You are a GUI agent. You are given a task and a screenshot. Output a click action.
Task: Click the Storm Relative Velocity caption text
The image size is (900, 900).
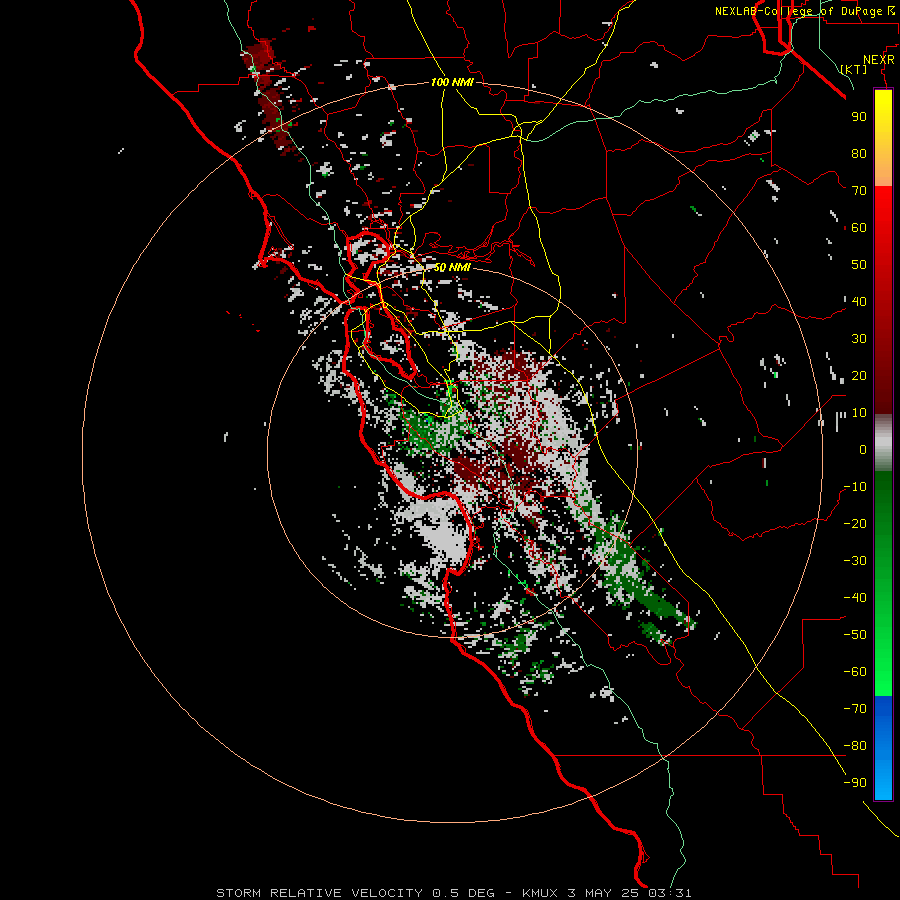454,893
